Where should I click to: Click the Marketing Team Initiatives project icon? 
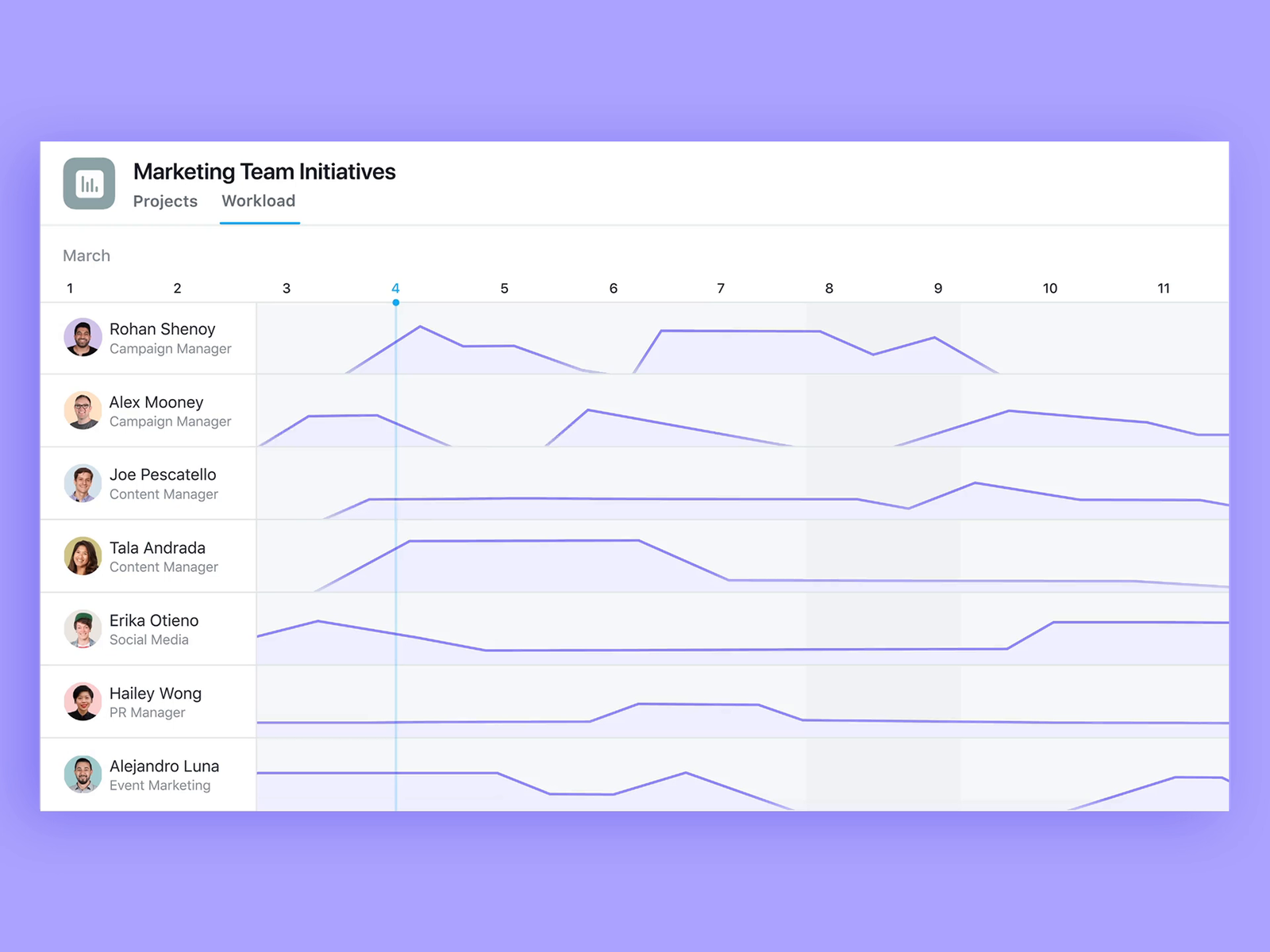(88, 183)
